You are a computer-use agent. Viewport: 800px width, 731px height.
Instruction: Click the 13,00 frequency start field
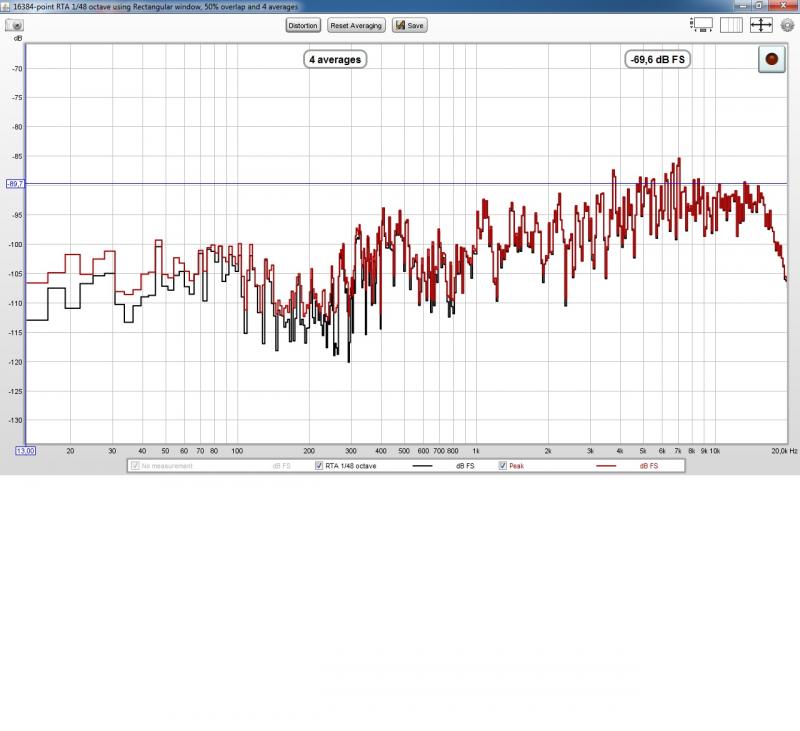pos(26,451)
